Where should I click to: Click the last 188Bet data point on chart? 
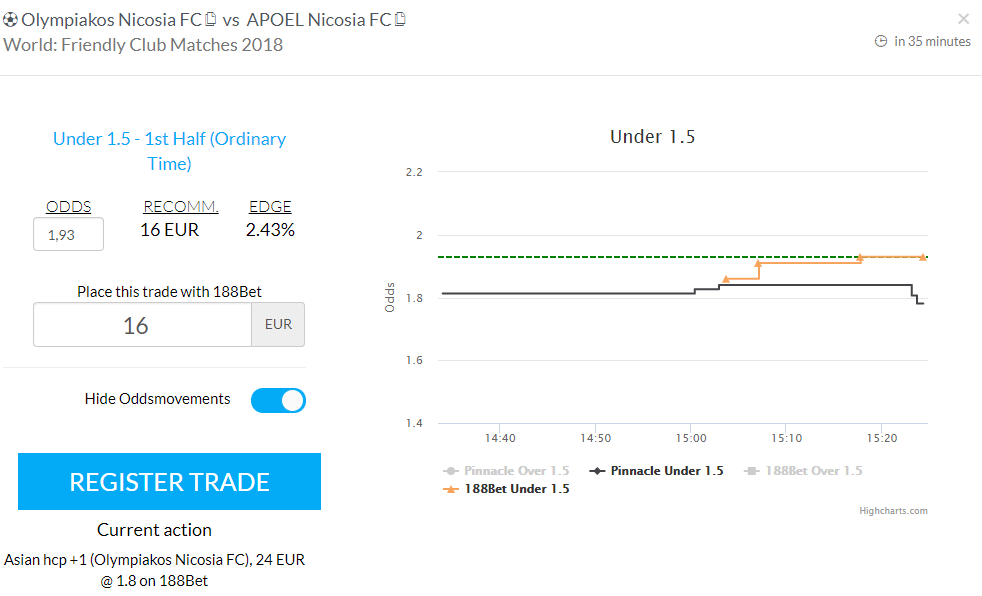point(923,257)
